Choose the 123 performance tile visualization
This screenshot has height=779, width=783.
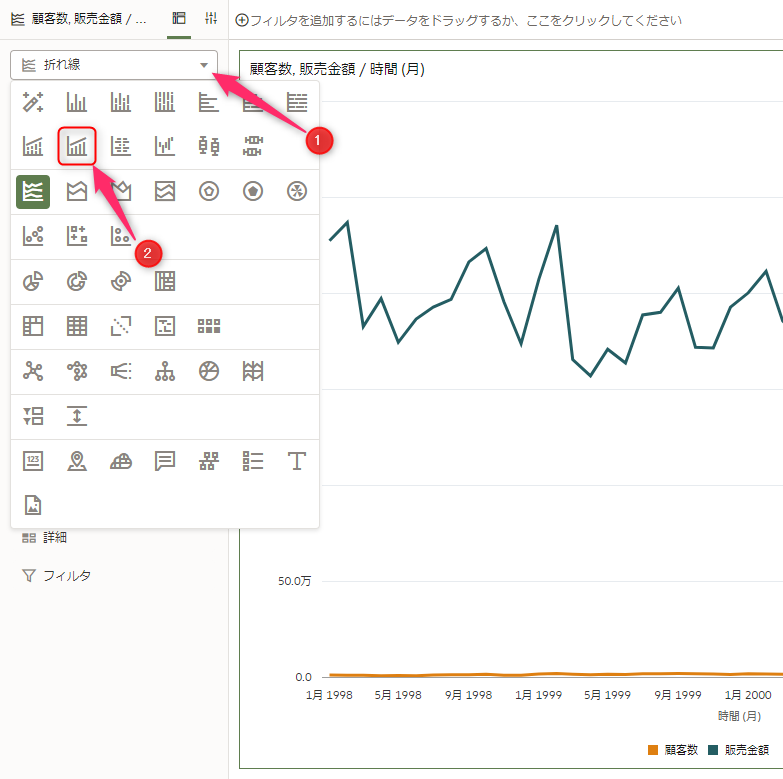33,461
